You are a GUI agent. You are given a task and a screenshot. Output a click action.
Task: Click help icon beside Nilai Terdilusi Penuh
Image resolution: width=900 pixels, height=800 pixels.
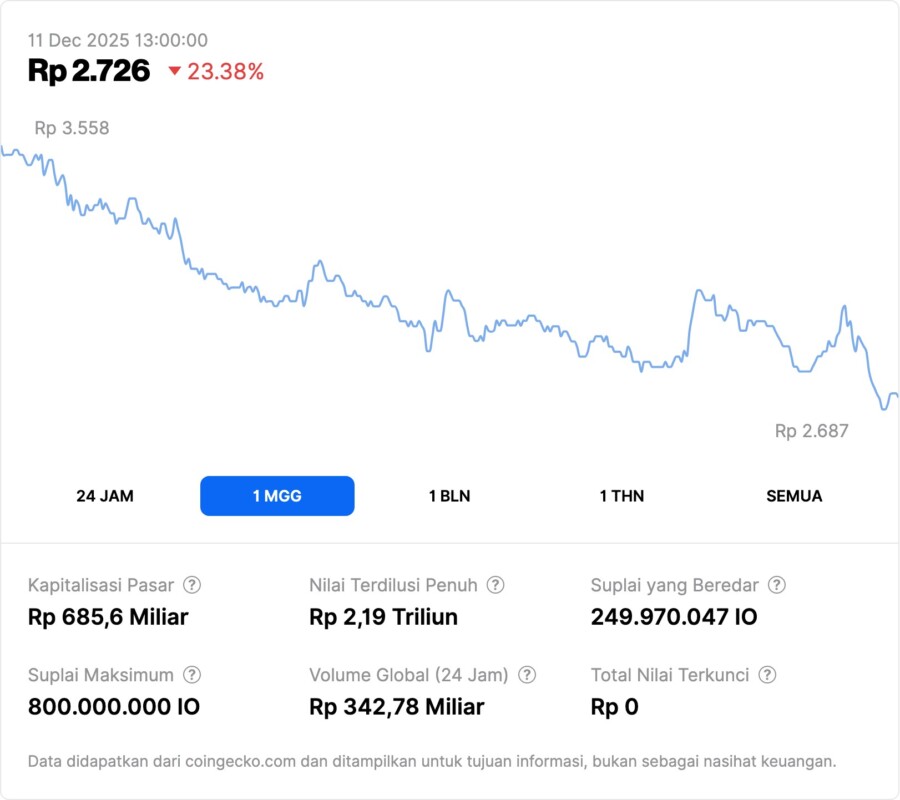[x=495, y=585]
